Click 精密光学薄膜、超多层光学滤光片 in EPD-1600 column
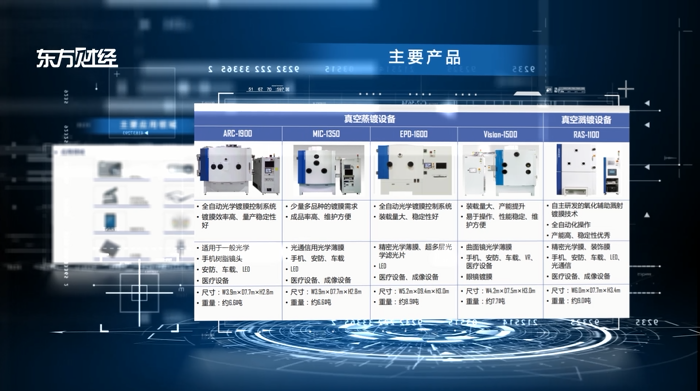Image resolution: width=700 pixels, height=391 pixels. click(415, 251)
